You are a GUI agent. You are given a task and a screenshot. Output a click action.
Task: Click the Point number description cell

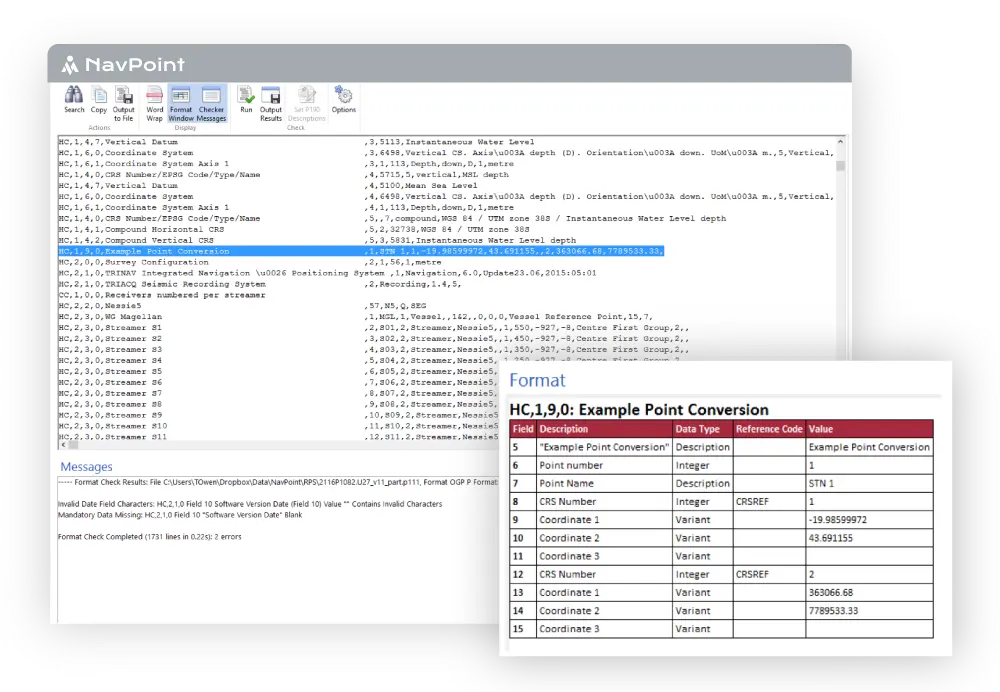(604, 466)
